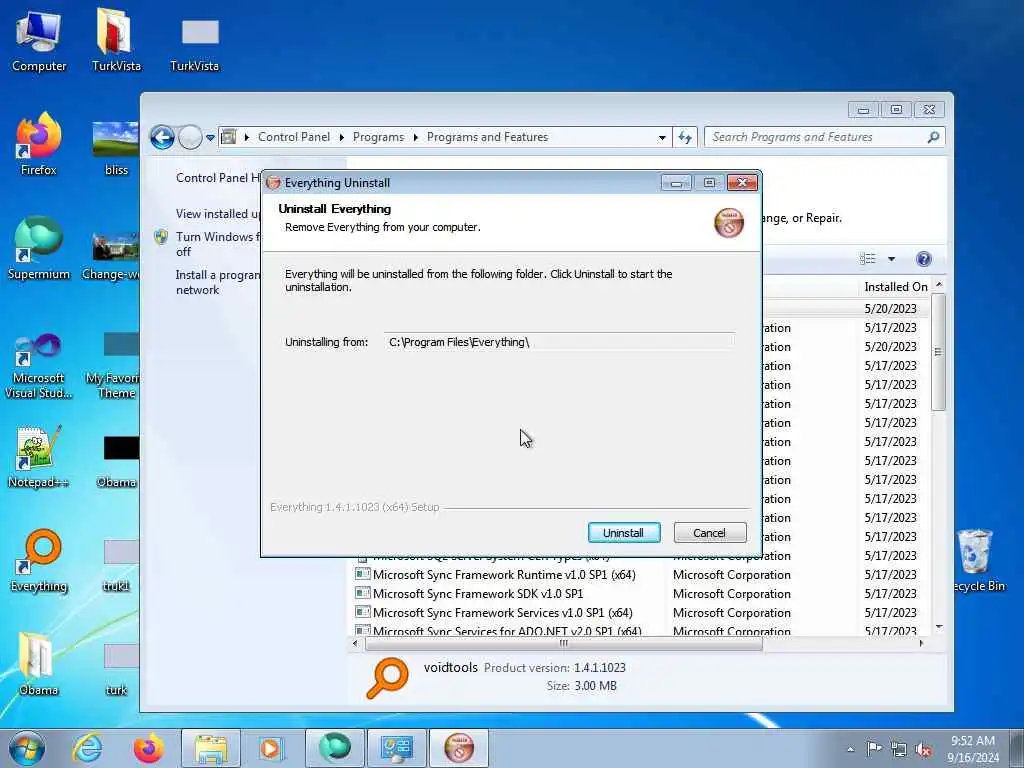Open the bliss image on desktop
The image size is (1024, 768).
[116, 148]
